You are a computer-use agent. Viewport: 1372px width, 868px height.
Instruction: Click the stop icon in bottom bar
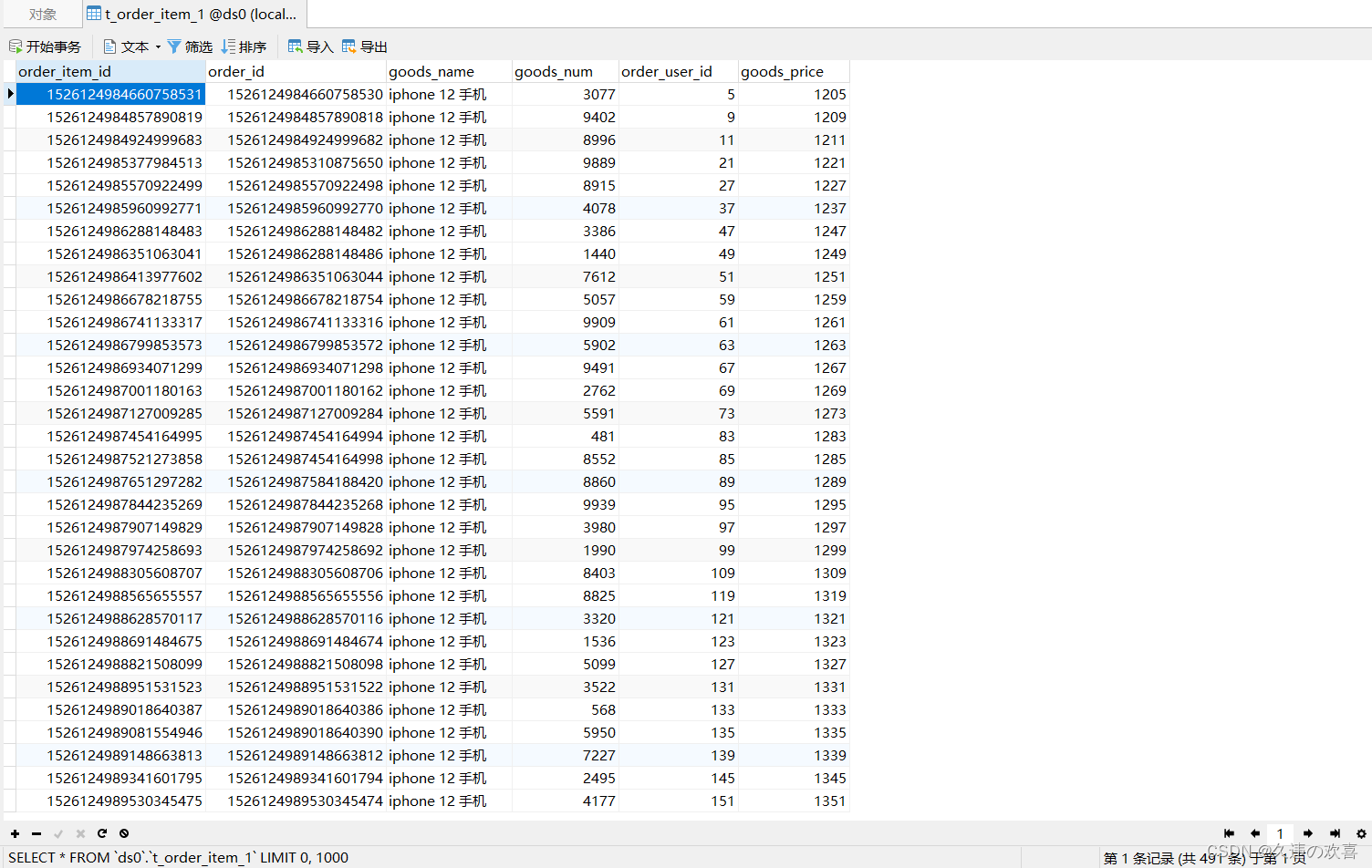(x=124, y=833)
